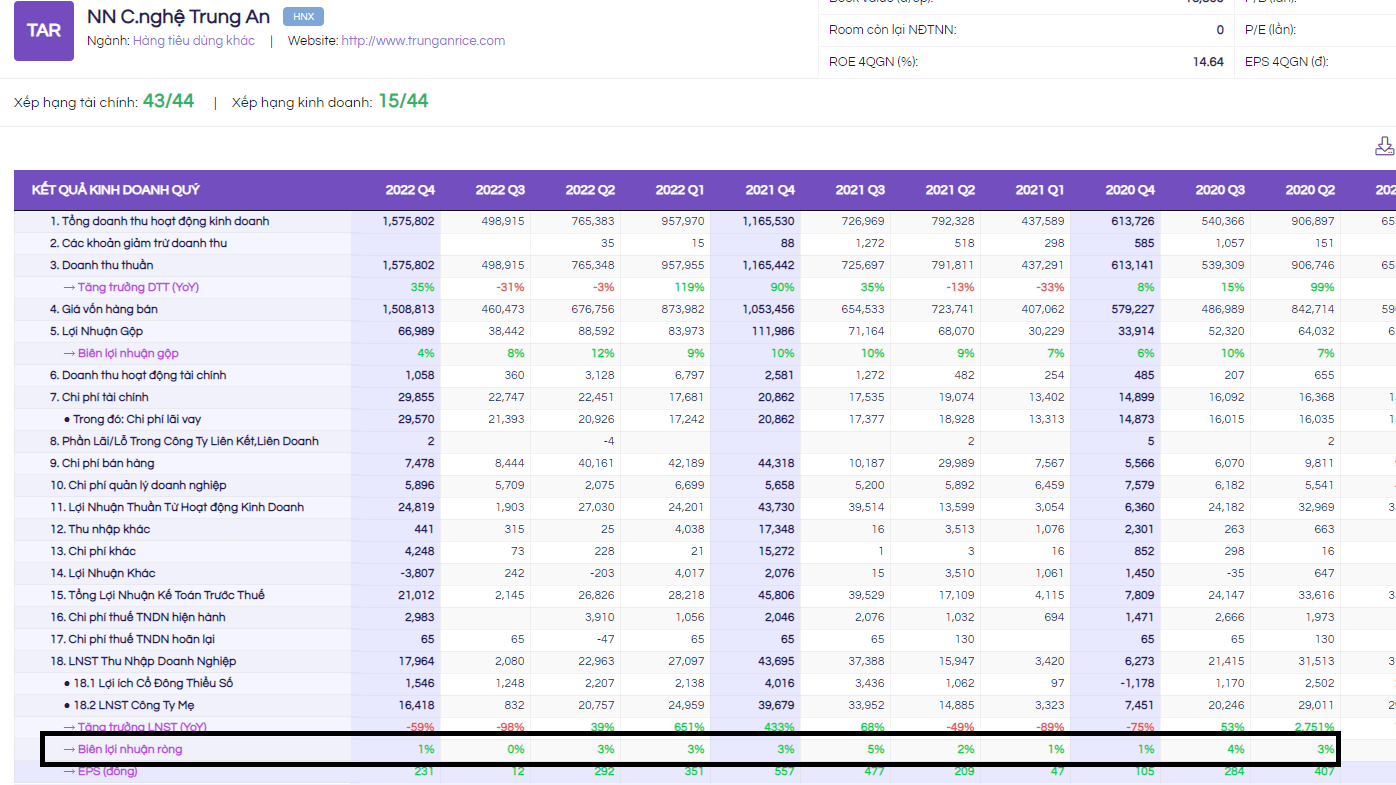Screen dimensions: 1396x785
Task: Click the KẾT QUẢ KINH DOANH QUÝ header
Action: tap(115, 190)
